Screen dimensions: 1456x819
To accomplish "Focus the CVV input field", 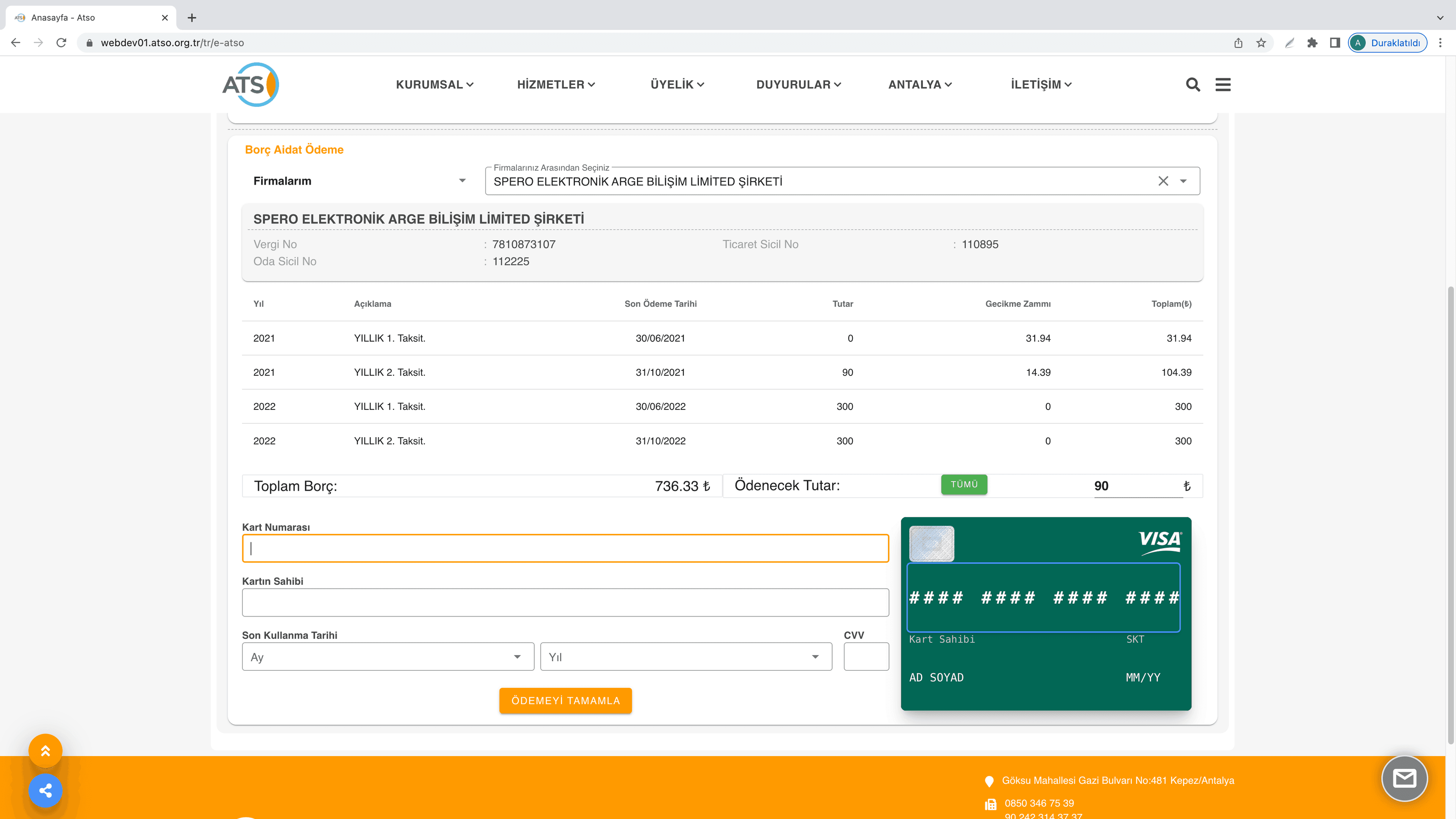I will [866, 657].
